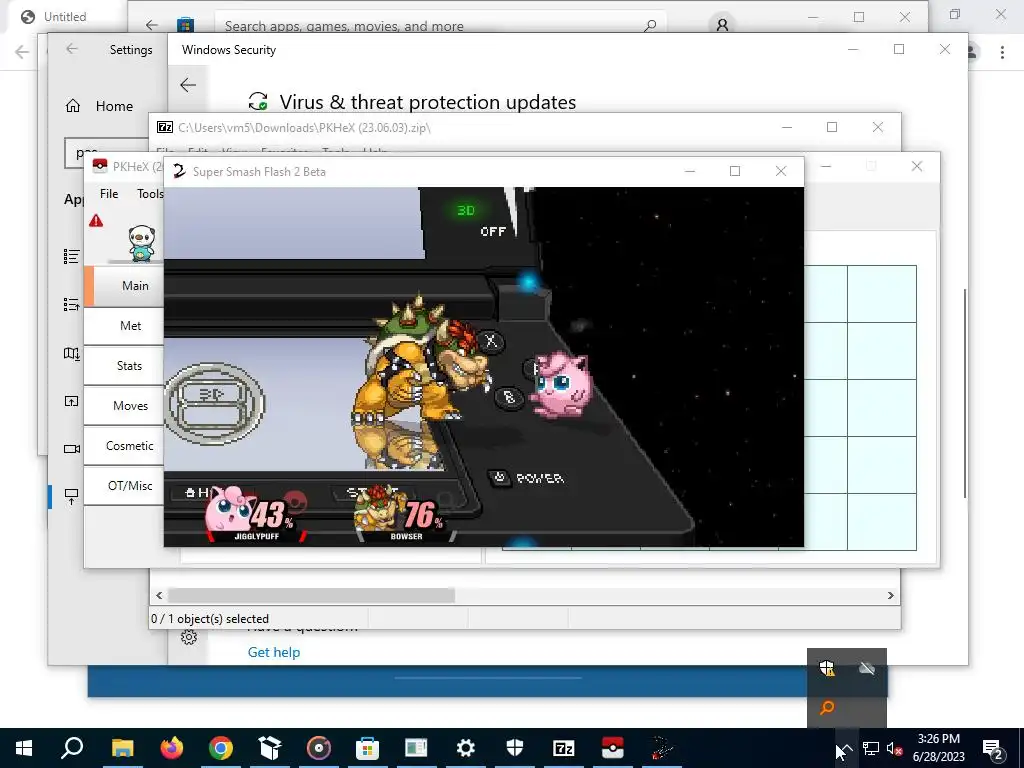Open the File menu in PKHeX
The image size is (1024, 768).
(x=109, y=194)
